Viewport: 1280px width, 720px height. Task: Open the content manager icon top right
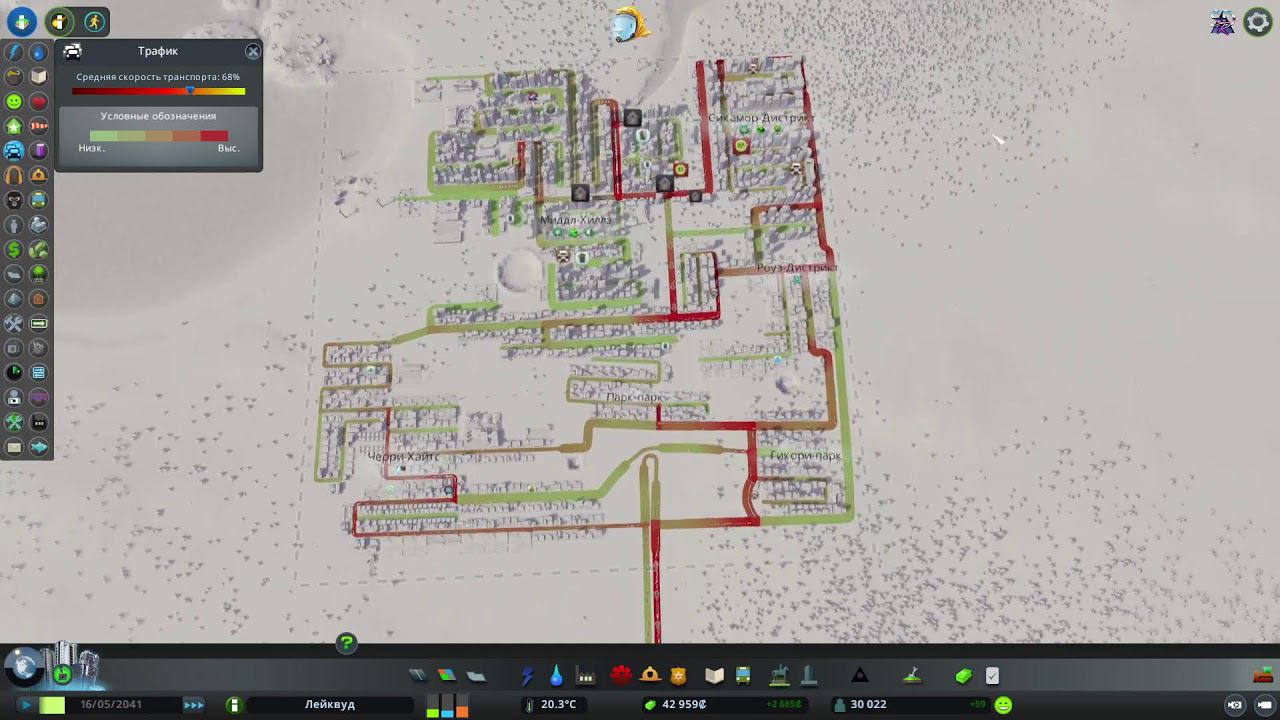[x=1223, y=22]
